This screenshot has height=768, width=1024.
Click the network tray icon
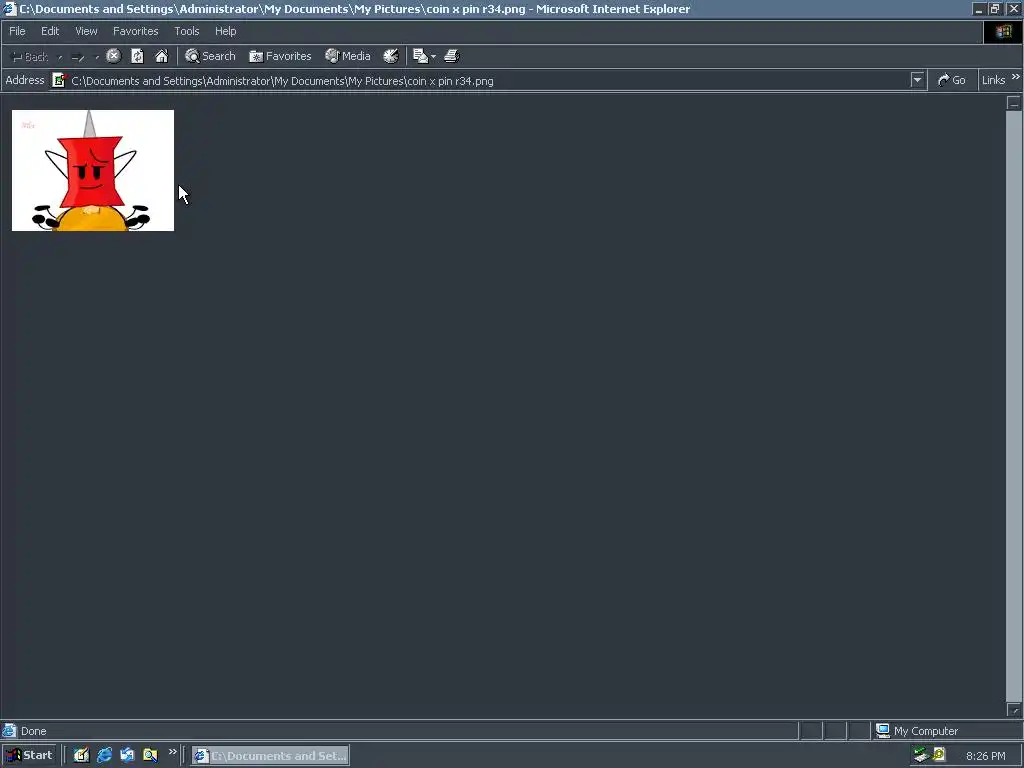pos(921,756)
